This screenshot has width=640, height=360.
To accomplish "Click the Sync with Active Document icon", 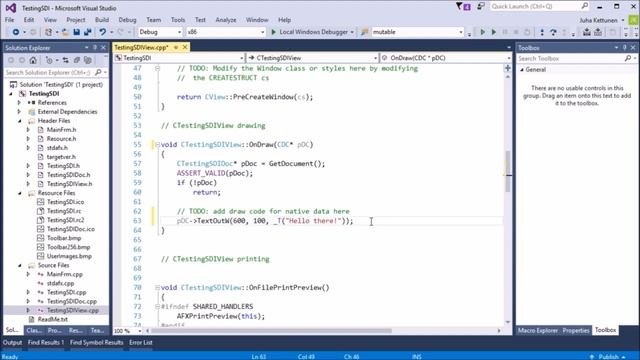I will pyautogui.click(x=65, y=60).
